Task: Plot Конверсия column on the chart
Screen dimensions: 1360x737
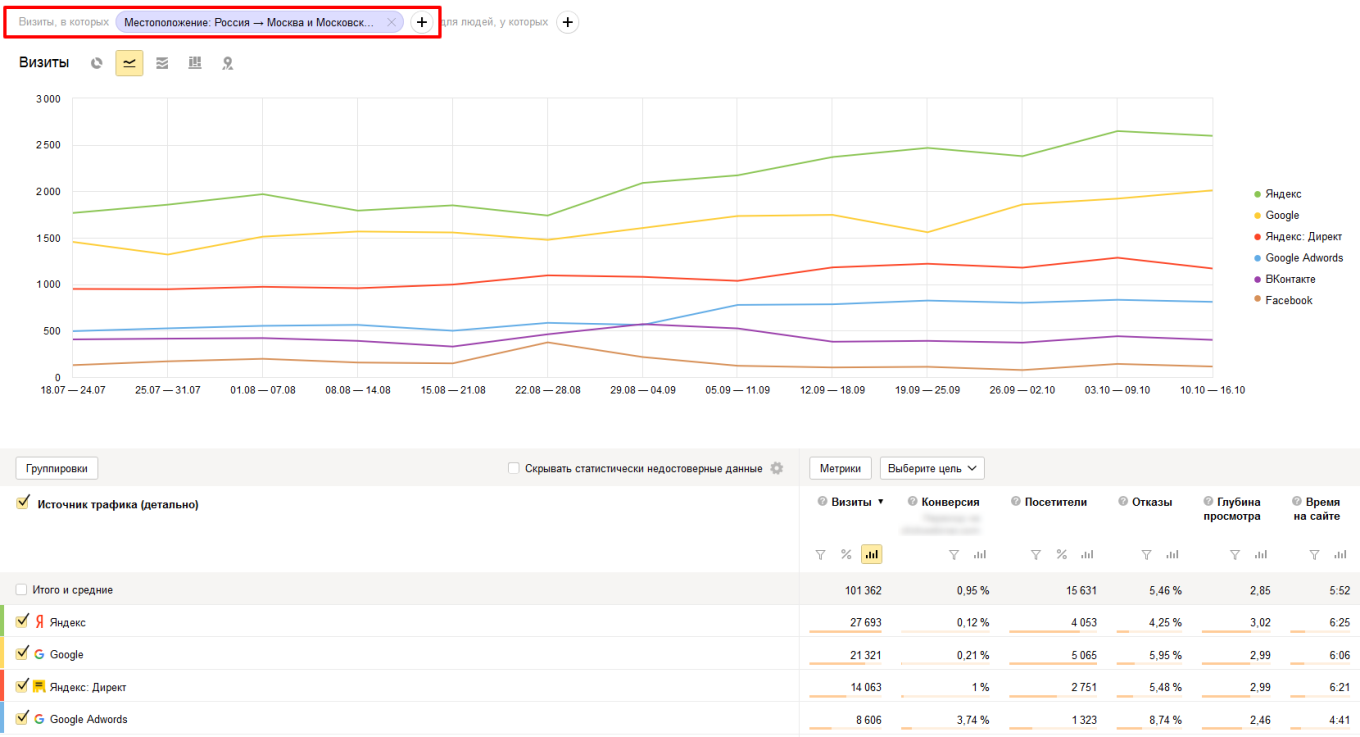Action: pos(980,554)
